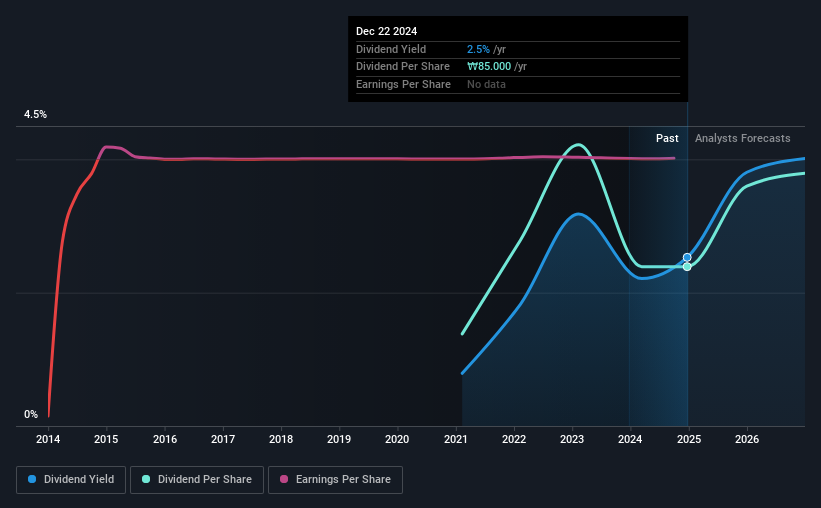Click the ₩85.000 dividend per share value
The image size is (821, 508).
click(x=489, y=67)
